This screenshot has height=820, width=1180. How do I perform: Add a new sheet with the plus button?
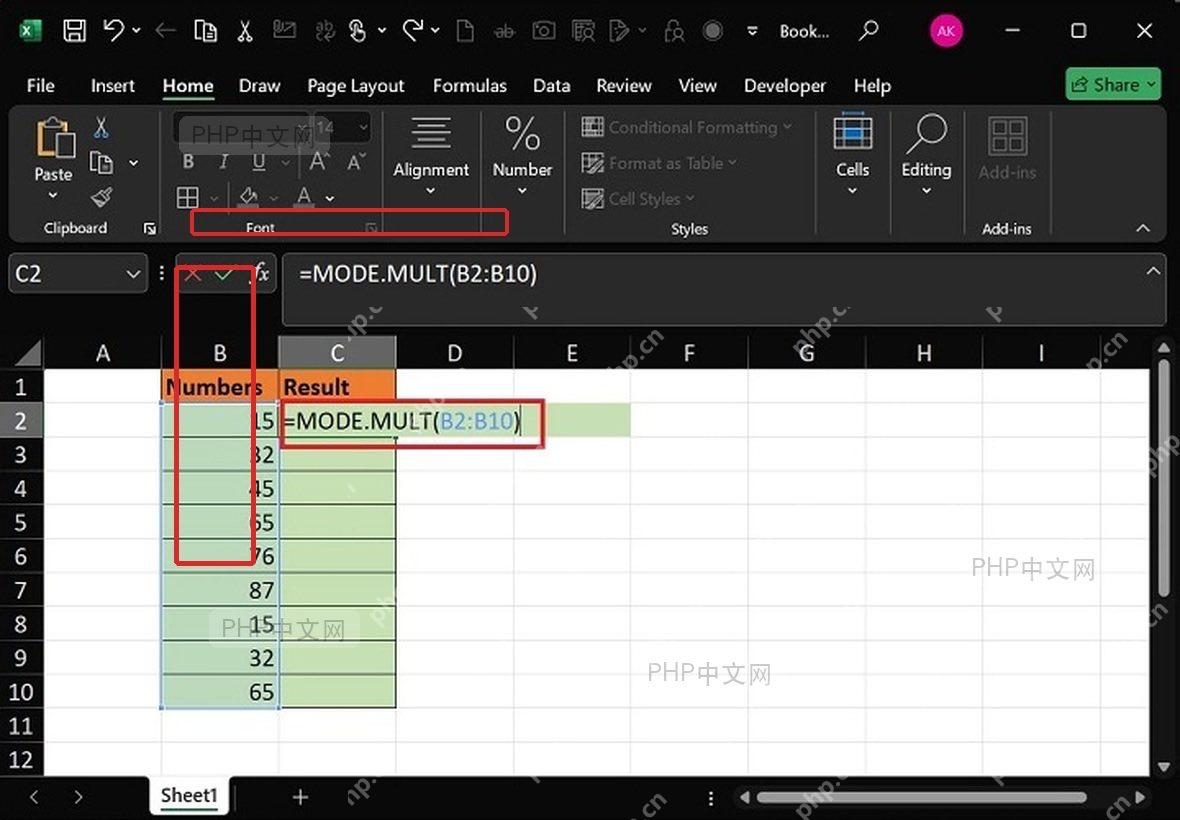tap(300, 797)
